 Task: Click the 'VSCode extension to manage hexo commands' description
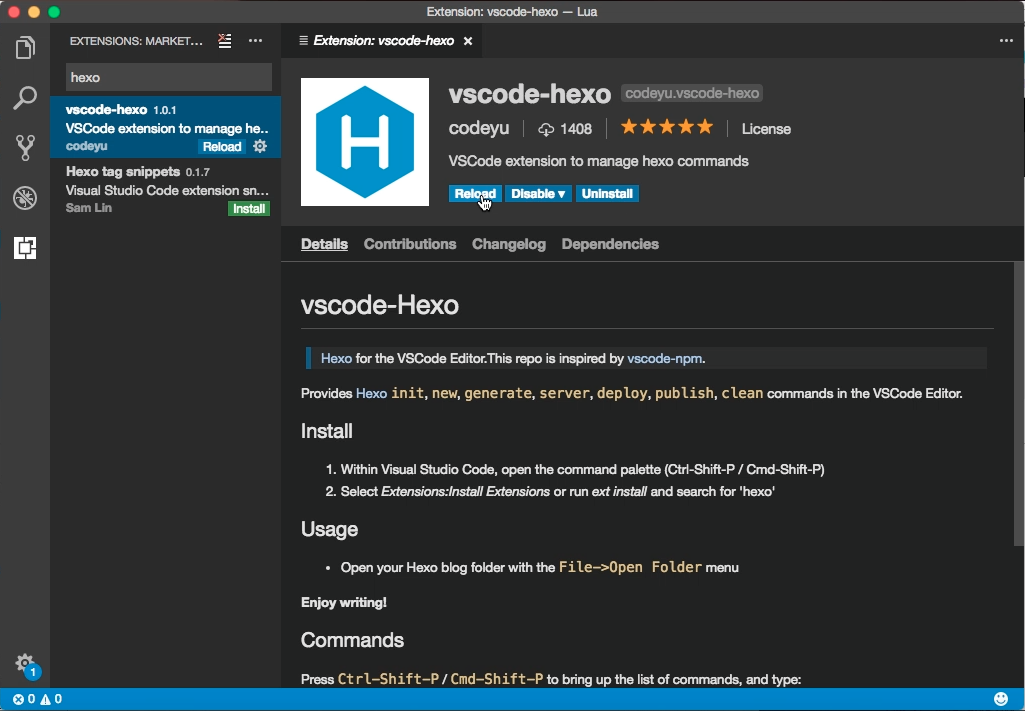(599, 161)
